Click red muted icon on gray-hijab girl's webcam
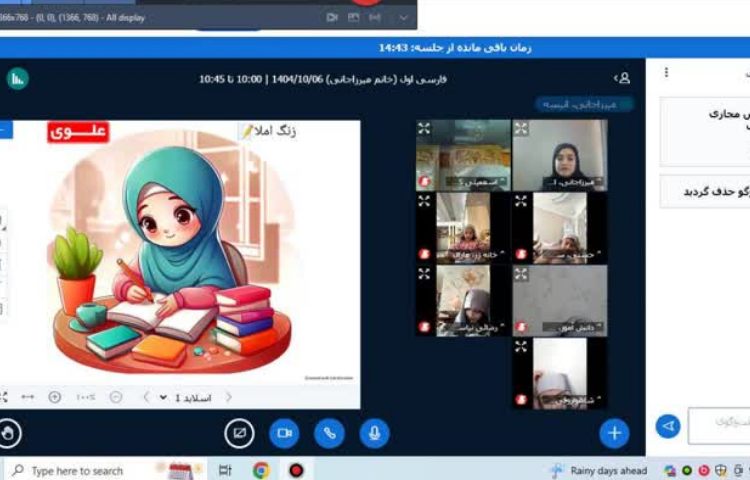Screen dimensions: 750x480 point(424,327)
